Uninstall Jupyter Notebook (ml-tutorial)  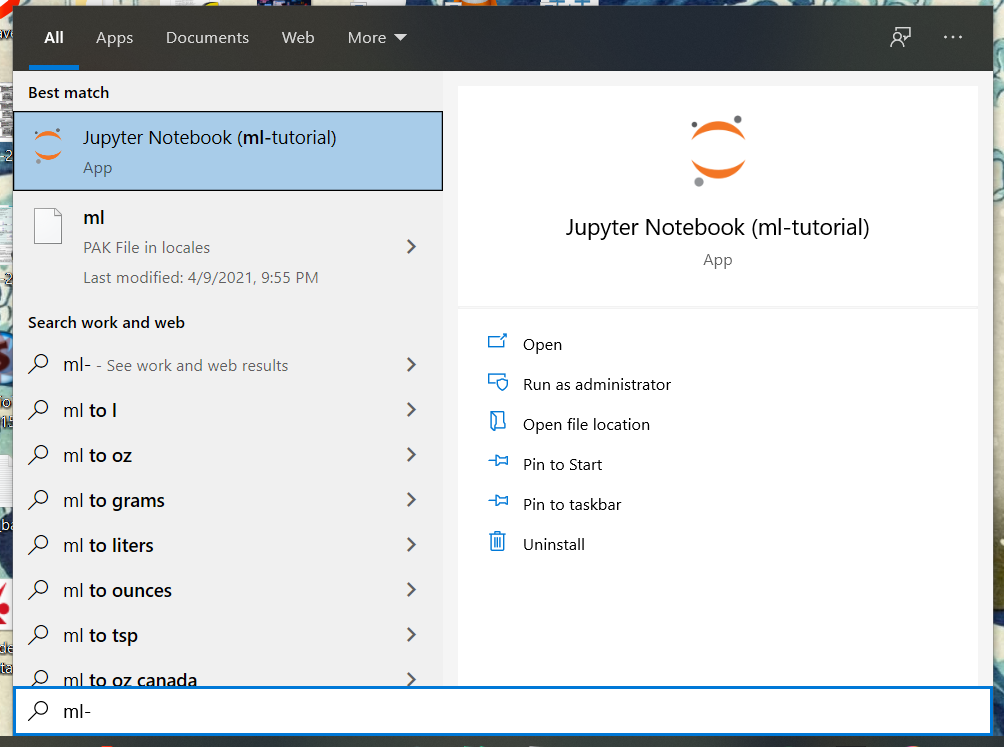554,544
